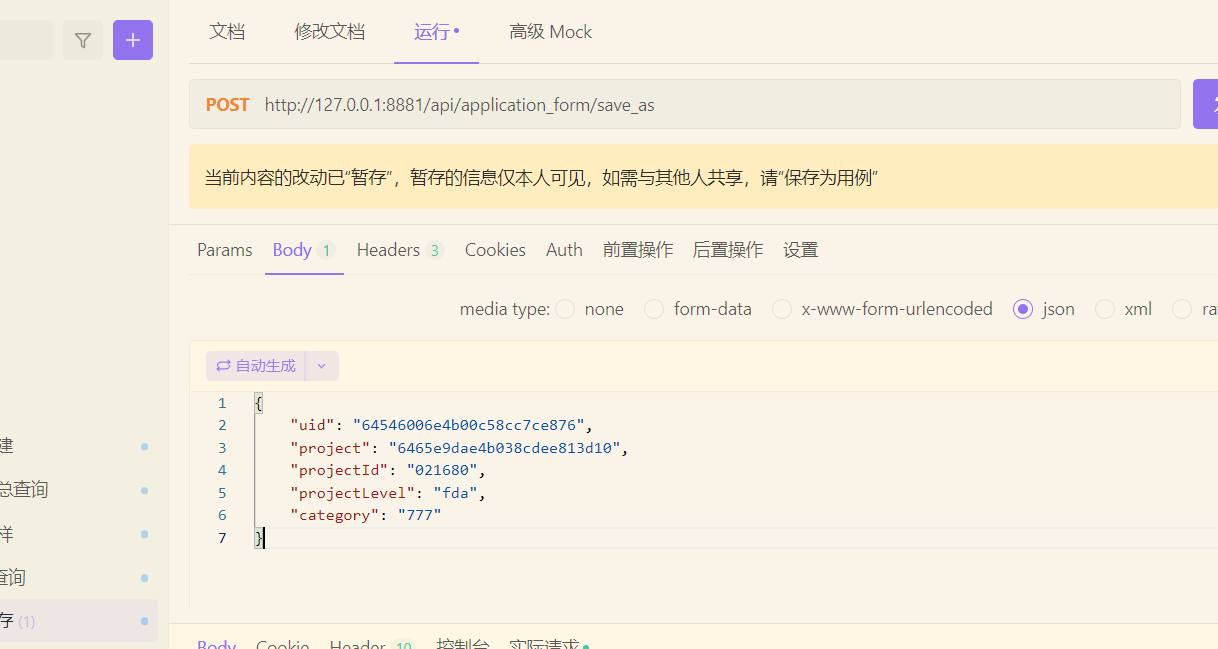Select the xml media type

click(1105, 309)
